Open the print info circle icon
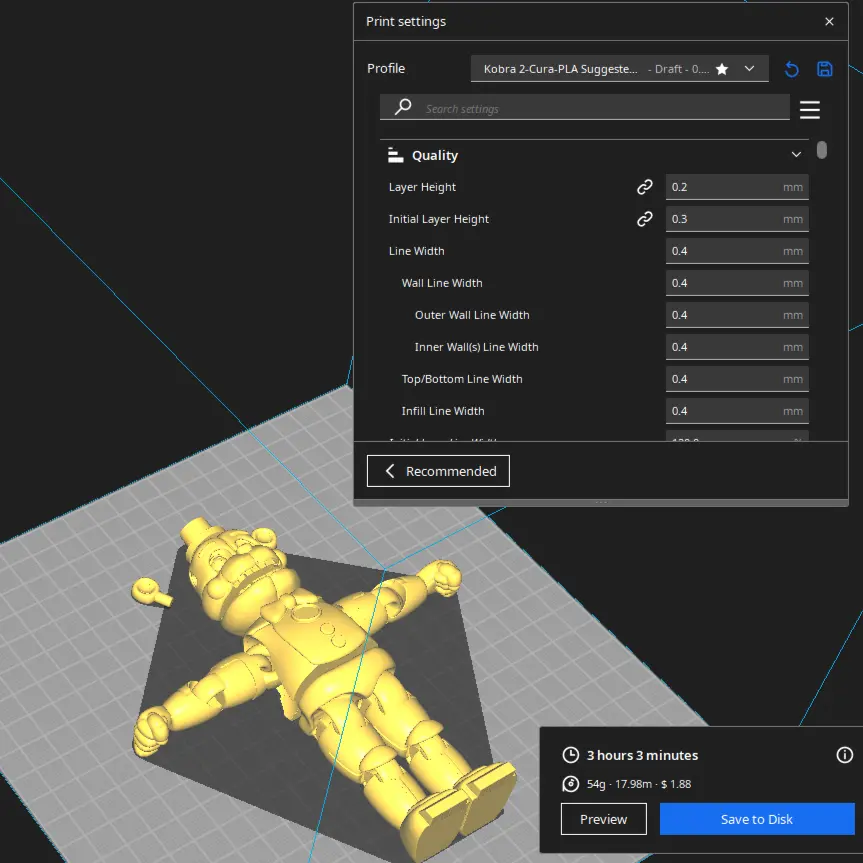Screen dimensions: 863x863 click(844, 755)
